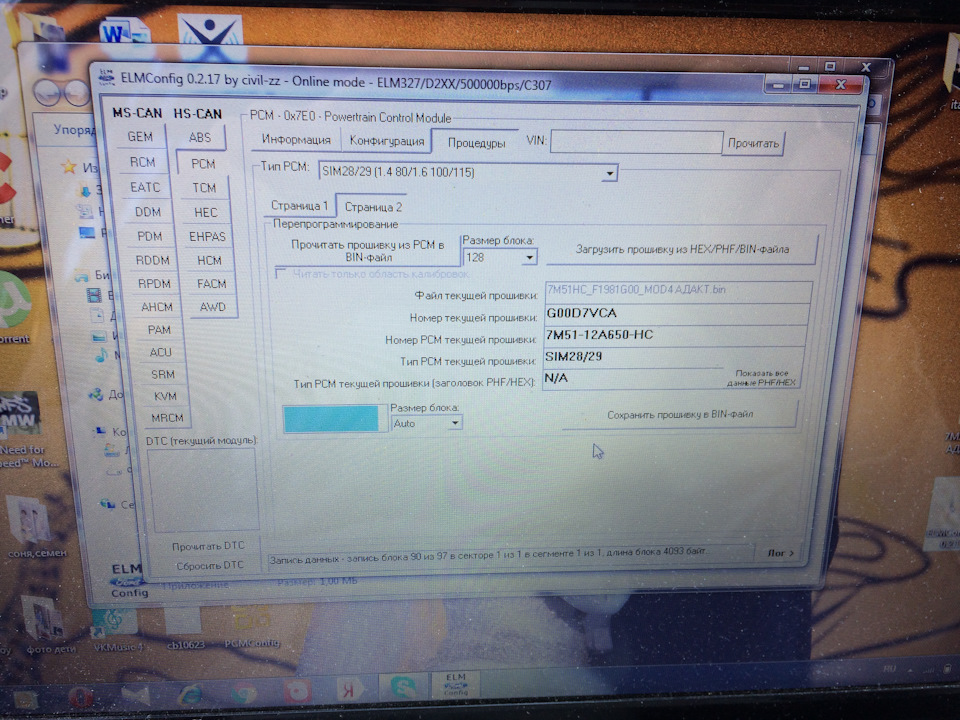
Task: Open 'Упорядочить' menu in Explorer window
Action: coord(73,130)
